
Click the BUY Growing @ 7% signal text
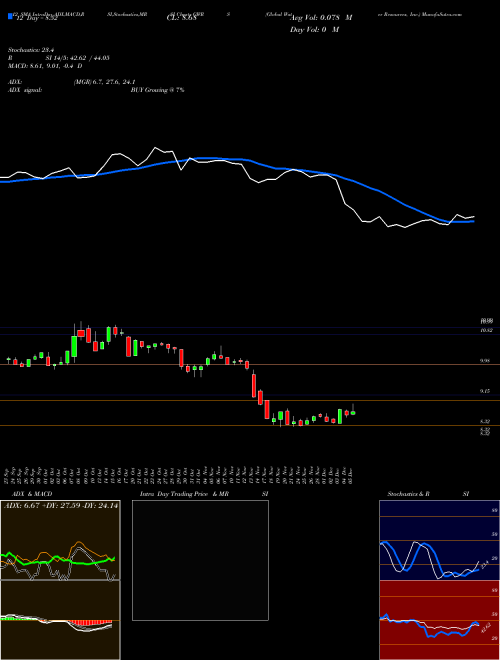(157, 90)
